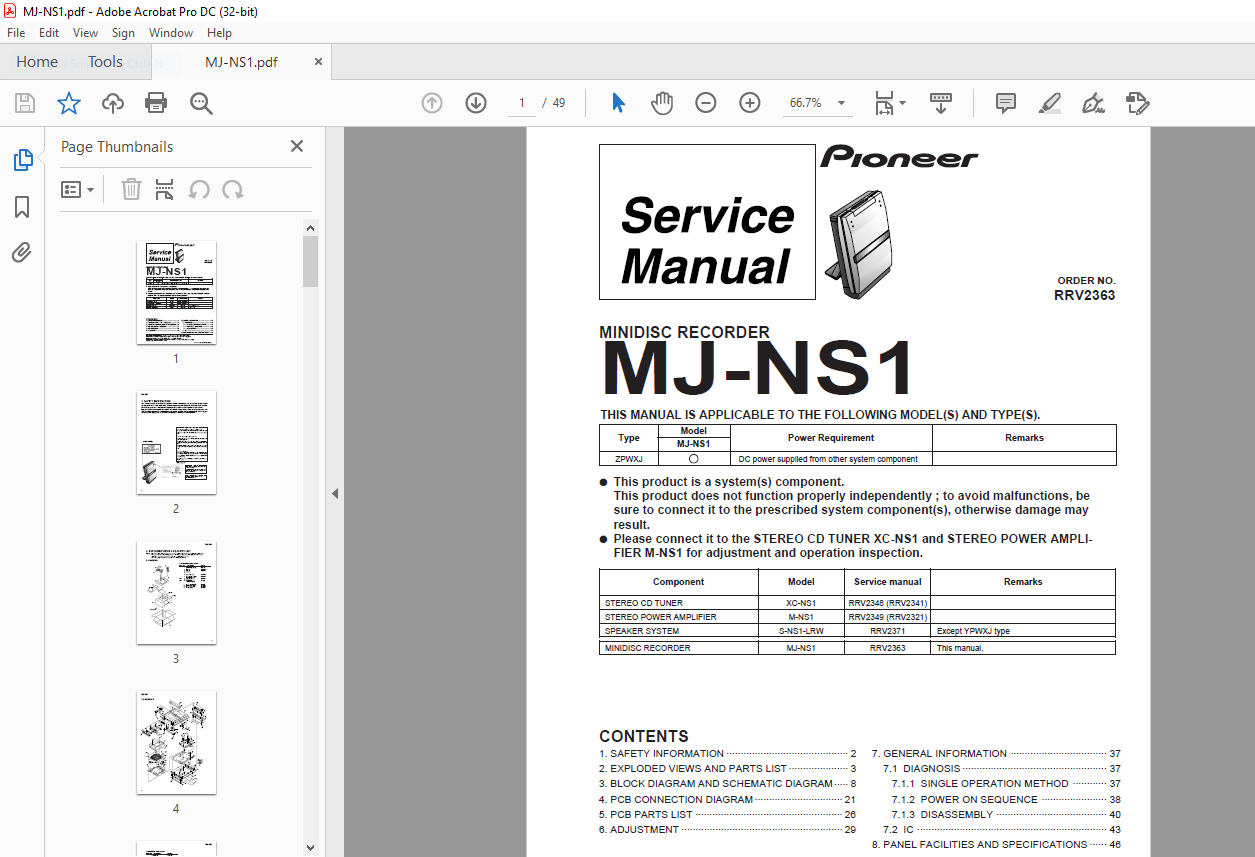
Task: Select the arrow Selection tool
Action: [x=618, y=103]
